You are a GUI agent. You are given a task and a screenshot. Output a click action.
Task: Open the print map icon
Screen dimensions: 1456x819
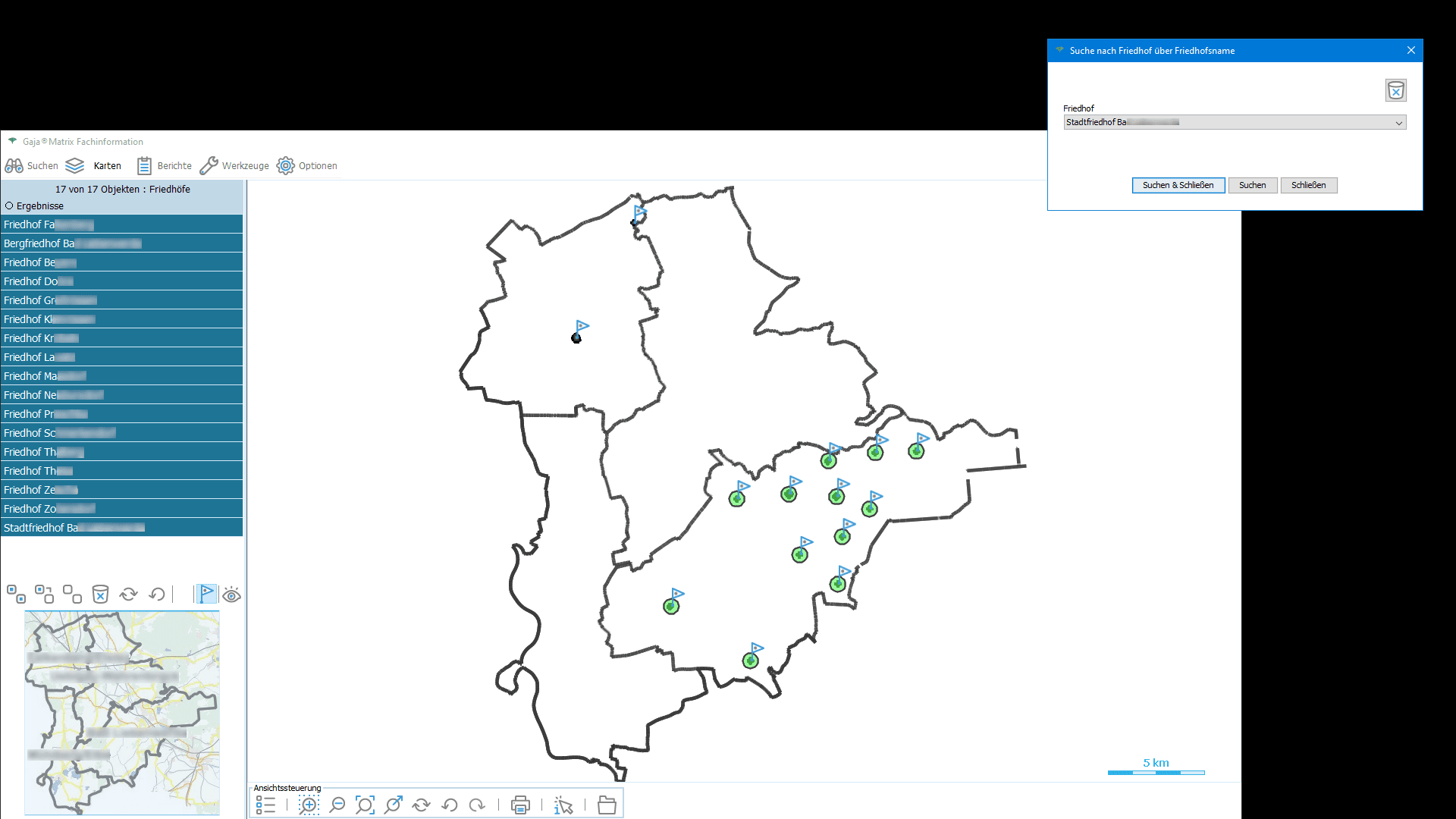(520, 805)
